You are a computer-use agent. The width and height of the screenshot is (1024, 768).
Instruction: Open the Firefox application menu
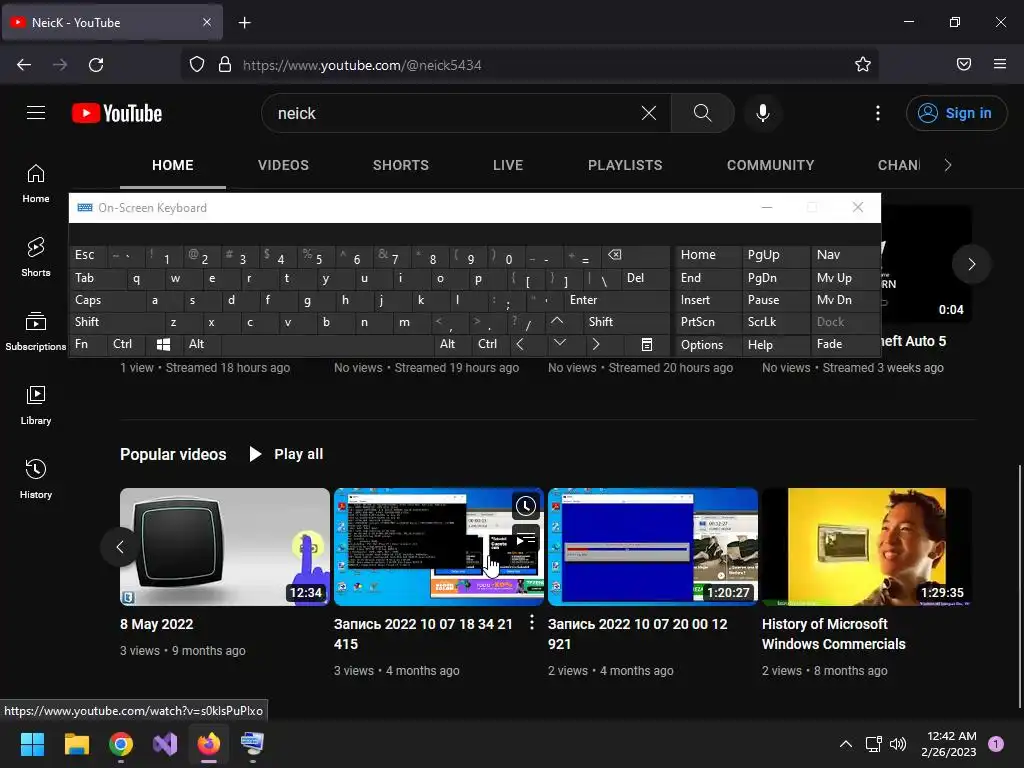click(1000, 64)
